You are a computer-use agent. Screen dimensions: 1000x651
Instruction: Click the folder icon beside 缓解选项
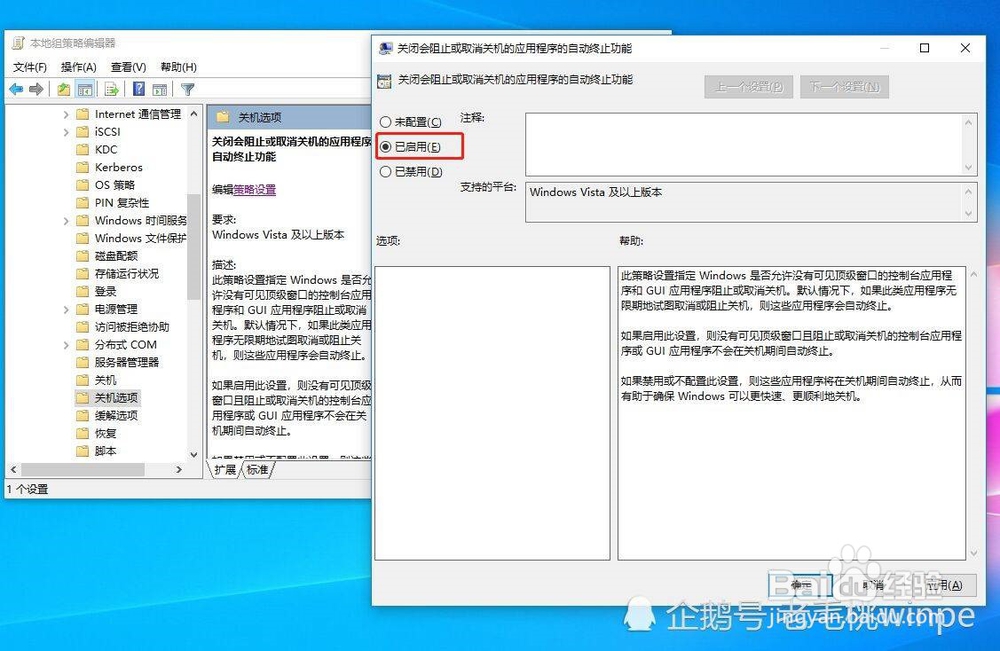[82, 416]
